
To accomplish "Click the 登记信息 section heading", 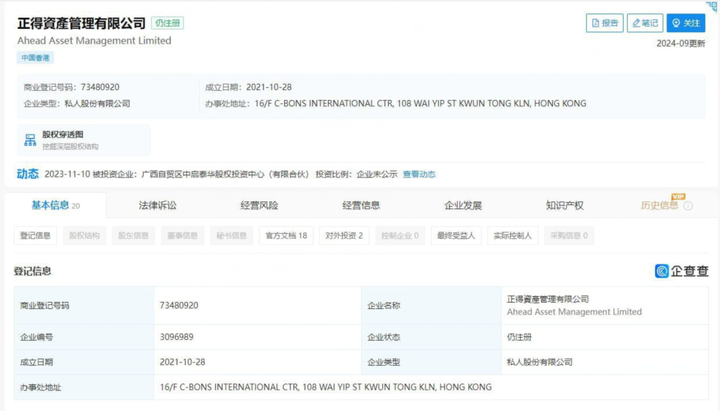I will pos(32,271).
